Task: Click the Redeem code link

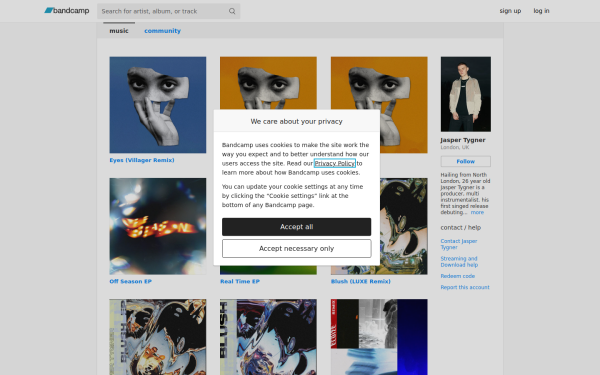Action: coord(458,276)
